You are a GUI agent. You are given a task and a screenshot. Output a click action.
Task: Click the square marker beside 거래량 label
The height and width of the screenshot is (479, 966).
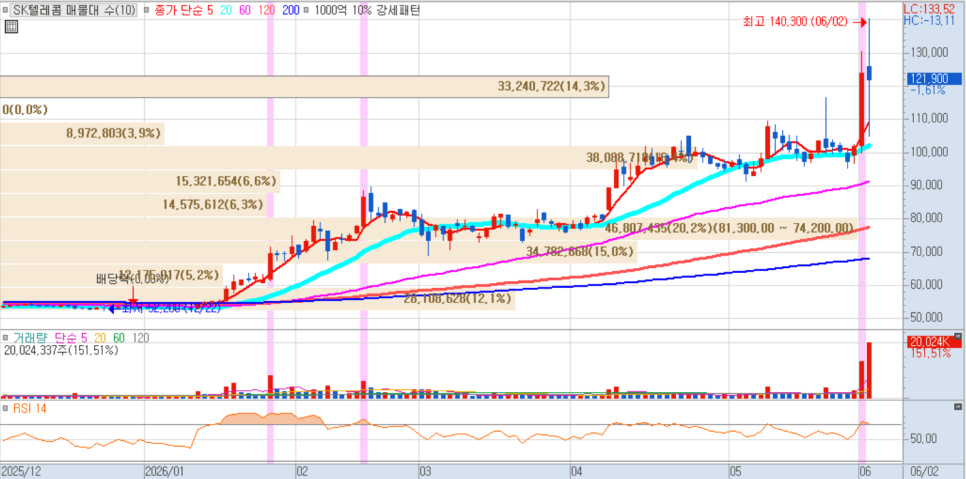tap(5, 338)
